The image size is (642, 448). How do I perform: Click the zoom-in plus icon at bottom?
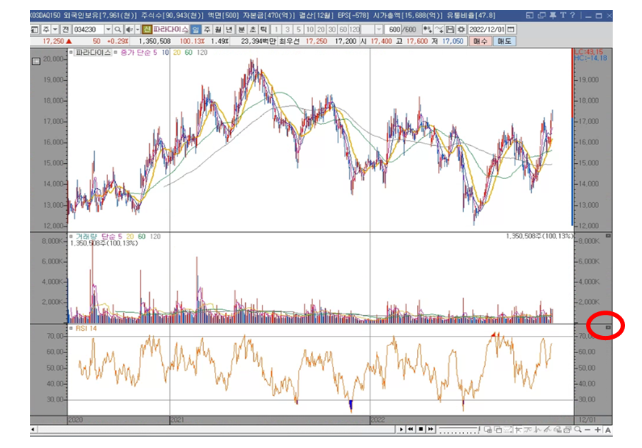pos(598,430)
